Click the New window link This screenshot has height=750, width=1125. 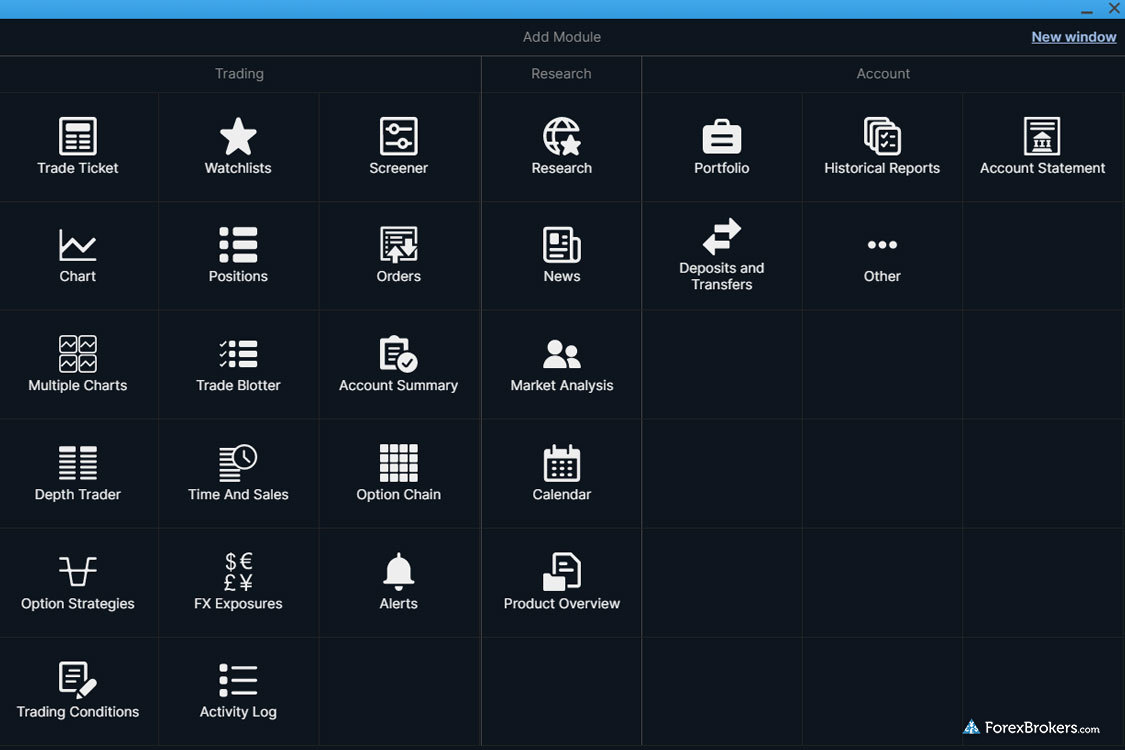[1073, 37]
